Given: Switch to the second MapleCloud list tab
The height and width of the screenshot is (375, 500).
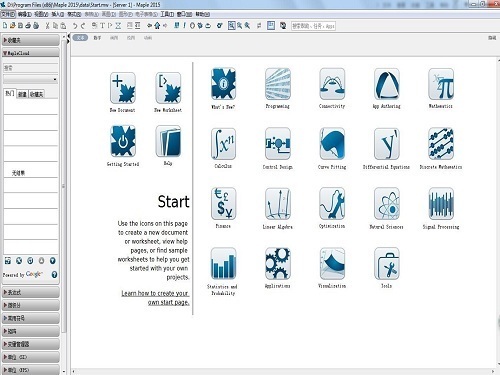Looking at the screenshot, I should 22,94.
